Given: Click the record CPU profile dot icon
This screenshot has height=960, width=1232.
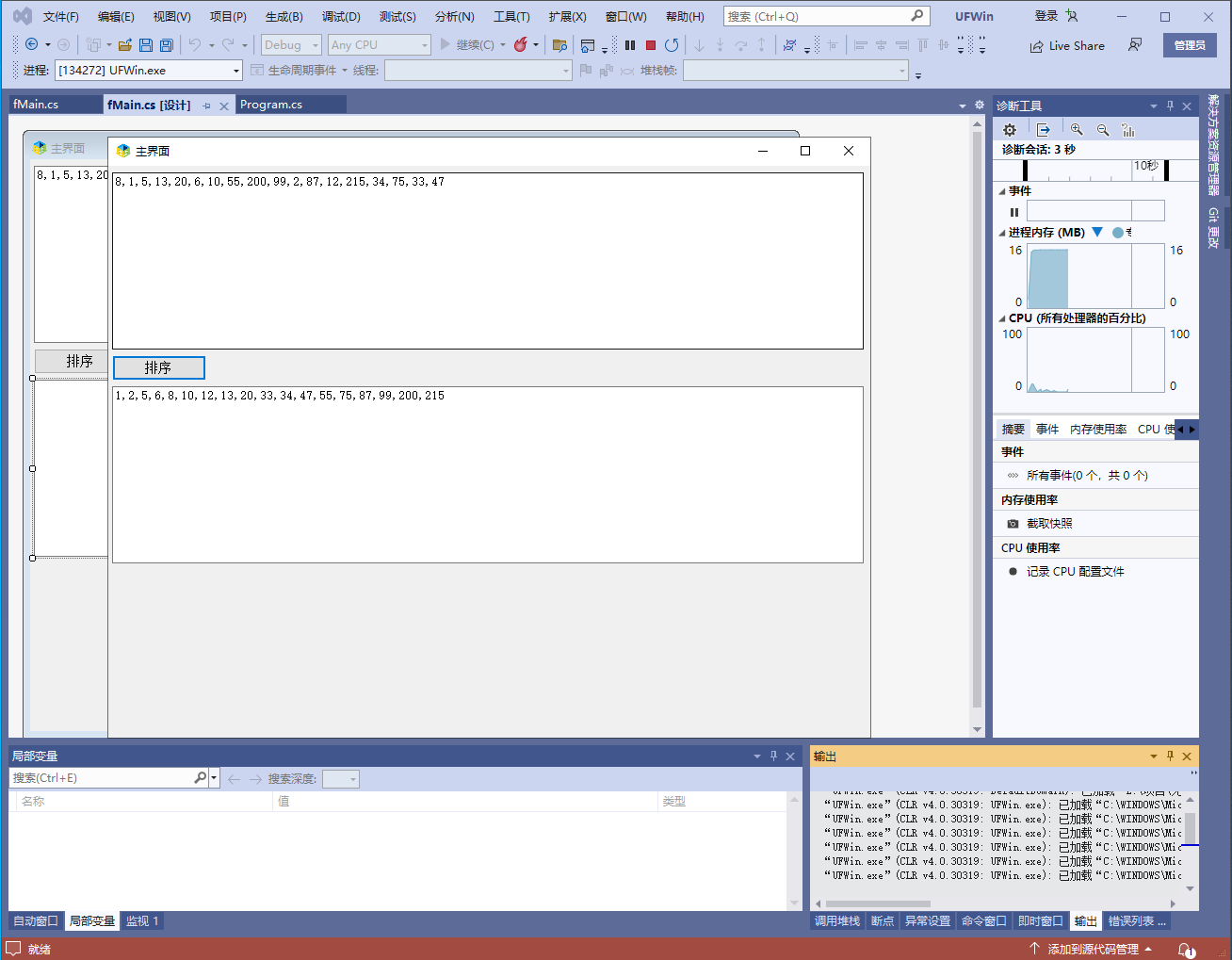Looking at the screenshot, I should 1013,572.
